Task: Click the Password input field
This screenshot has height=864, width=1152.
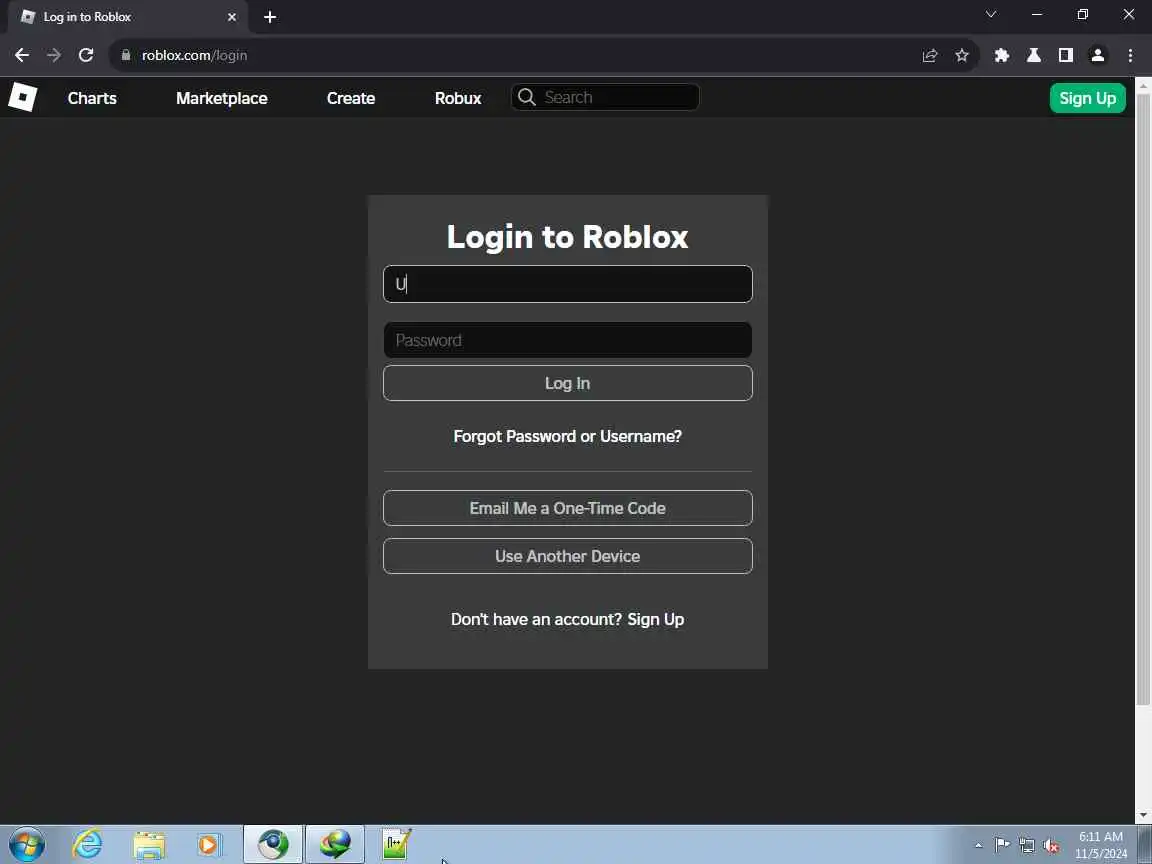Action: coord(568,340)
